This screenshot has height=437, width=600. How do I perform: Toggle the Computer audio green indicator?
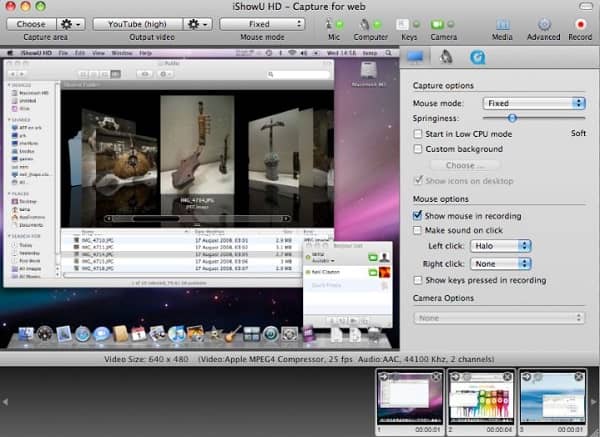coord(377,24)
